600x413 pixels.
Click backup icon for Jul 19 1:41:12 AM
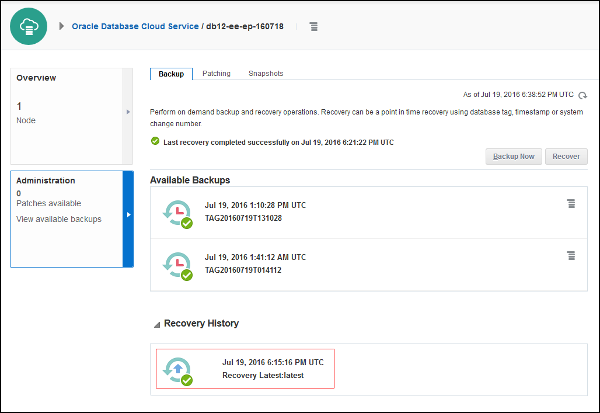click(x=178, y=266)
